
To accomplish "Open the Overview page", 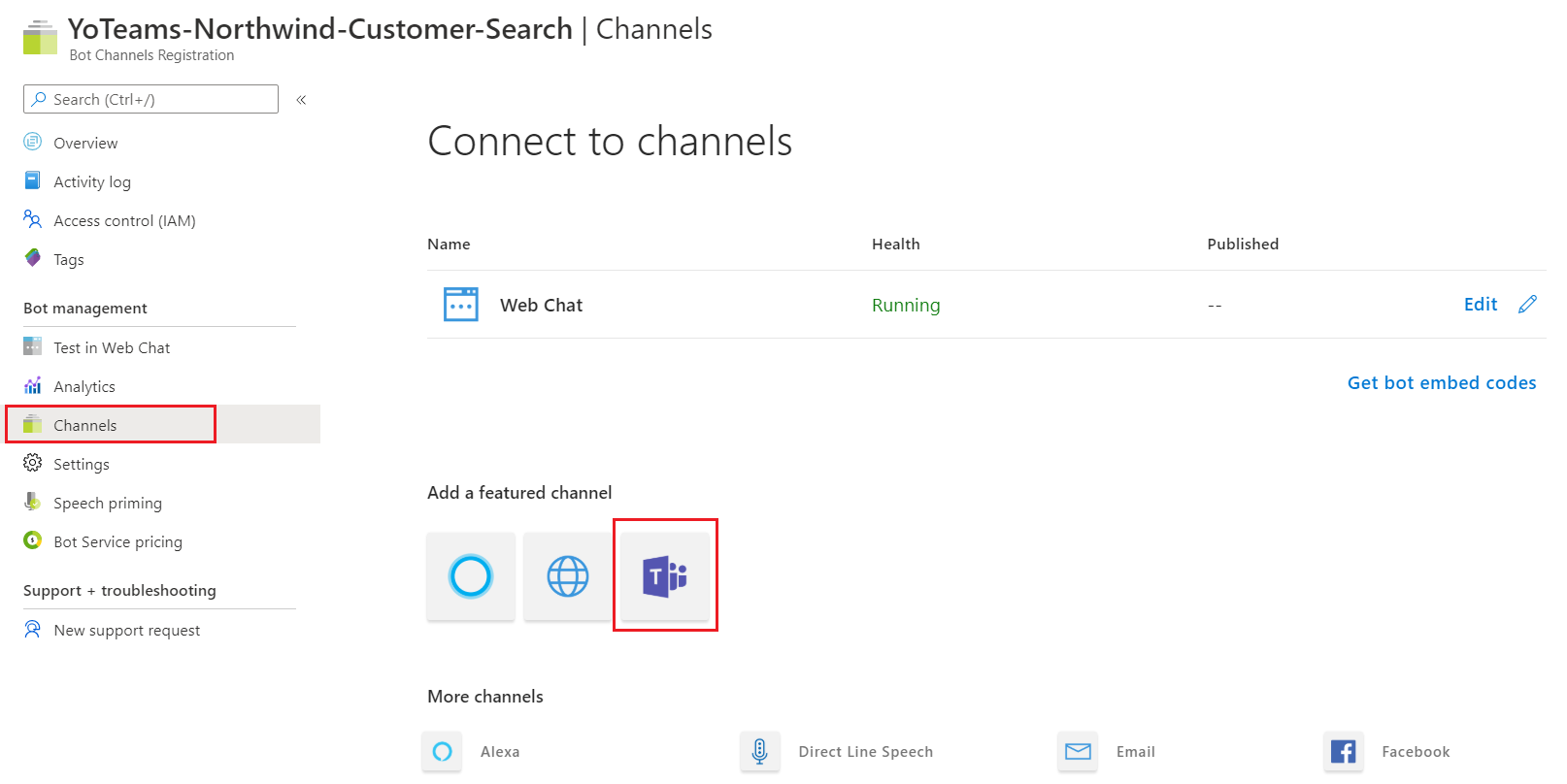I will (85, 144).
